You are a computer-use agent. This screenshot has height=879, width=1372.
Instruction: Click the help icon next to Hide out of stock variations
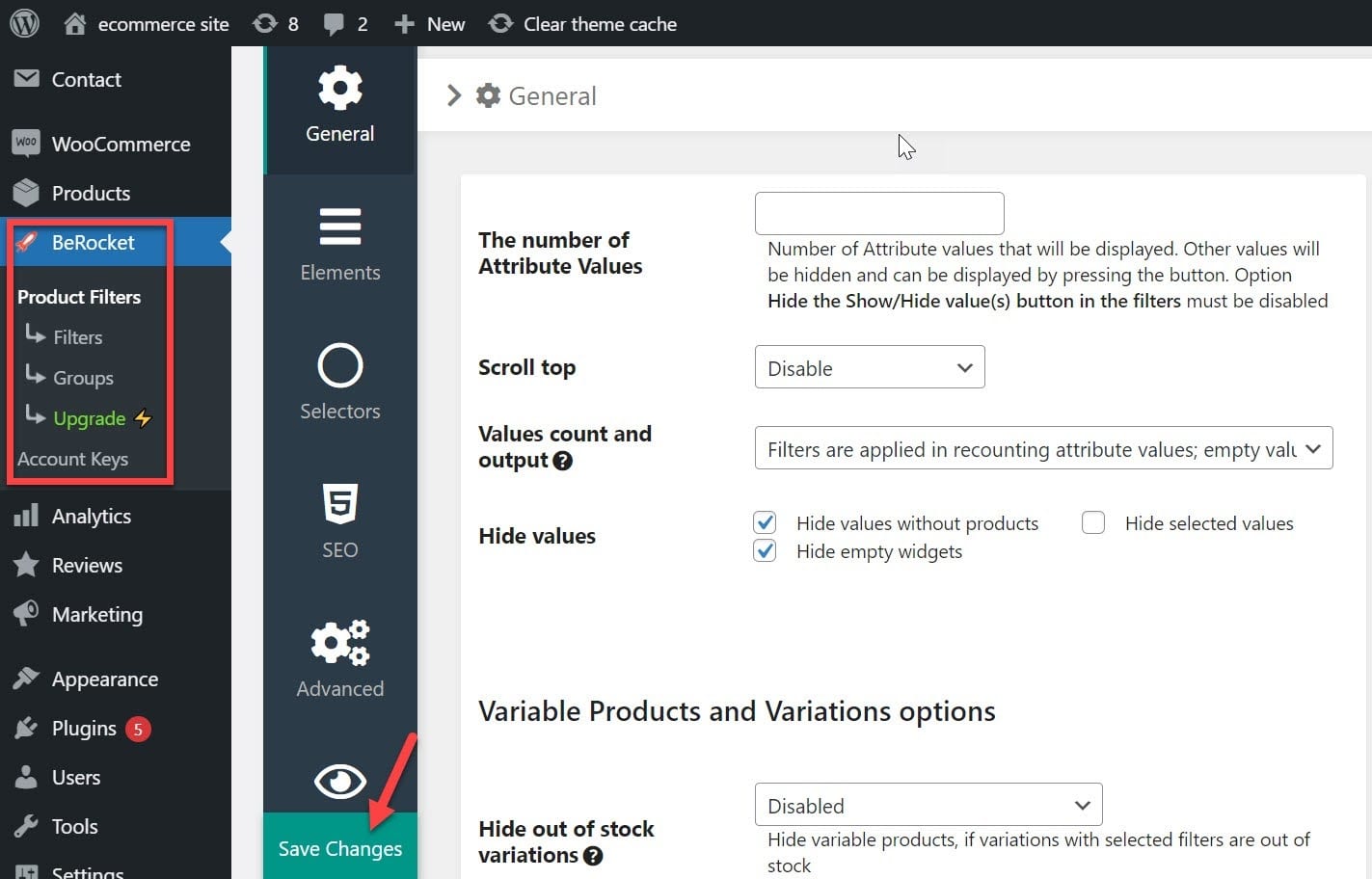593,856
